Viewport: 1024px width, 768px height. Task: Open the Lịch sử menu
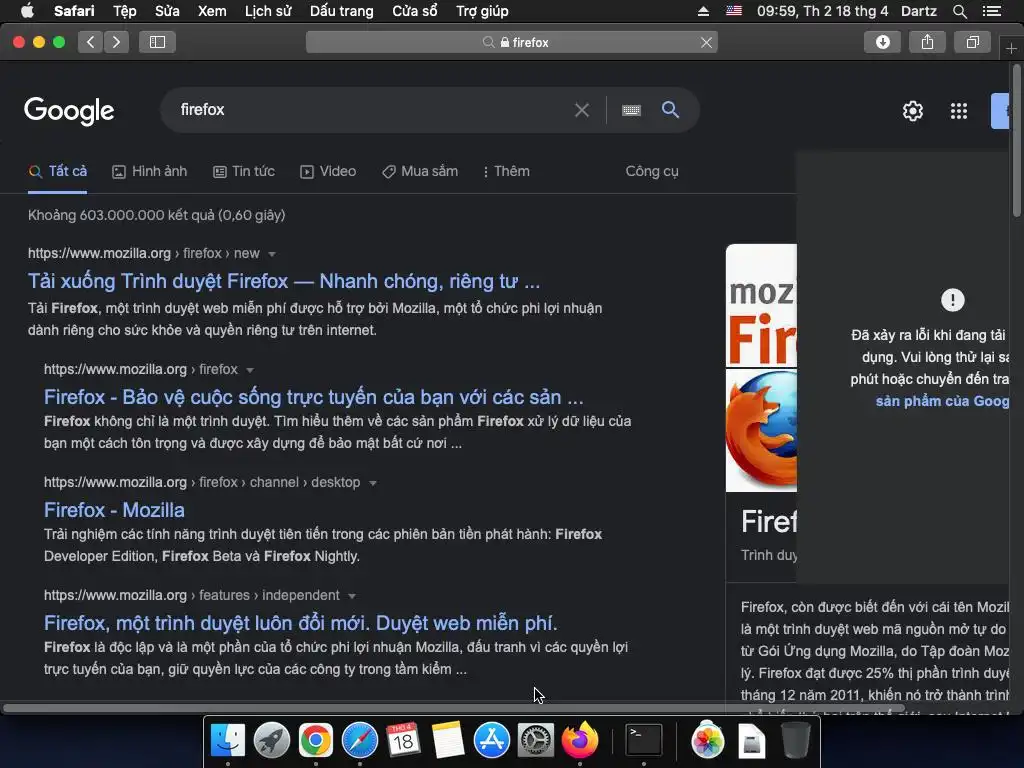pos(268,11)
